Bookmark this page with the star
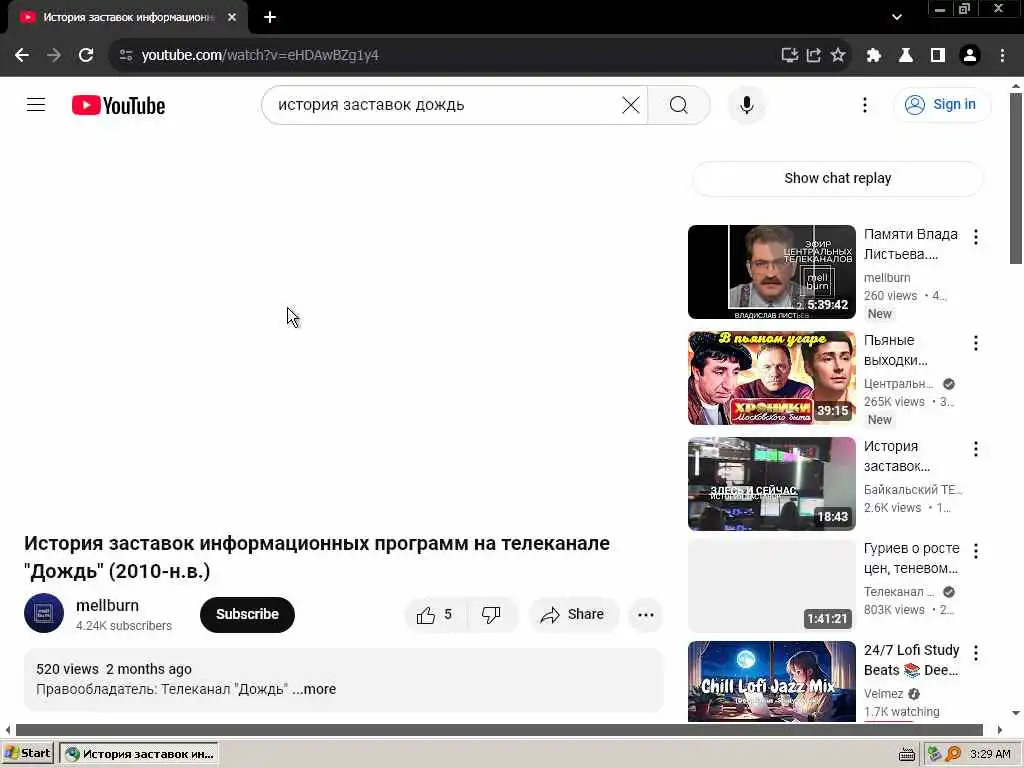 (838, 55)
